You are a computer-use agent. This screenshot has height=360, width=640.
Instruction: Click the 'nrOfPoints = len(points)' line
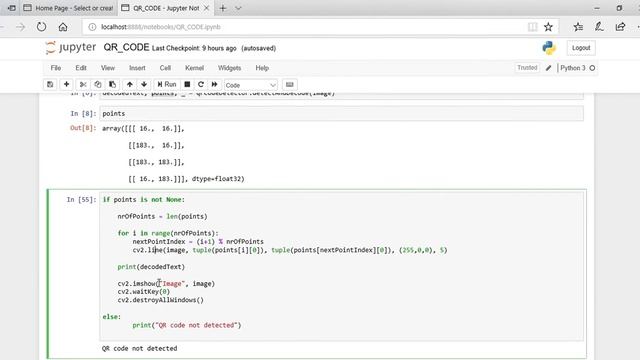coord(162,216)
